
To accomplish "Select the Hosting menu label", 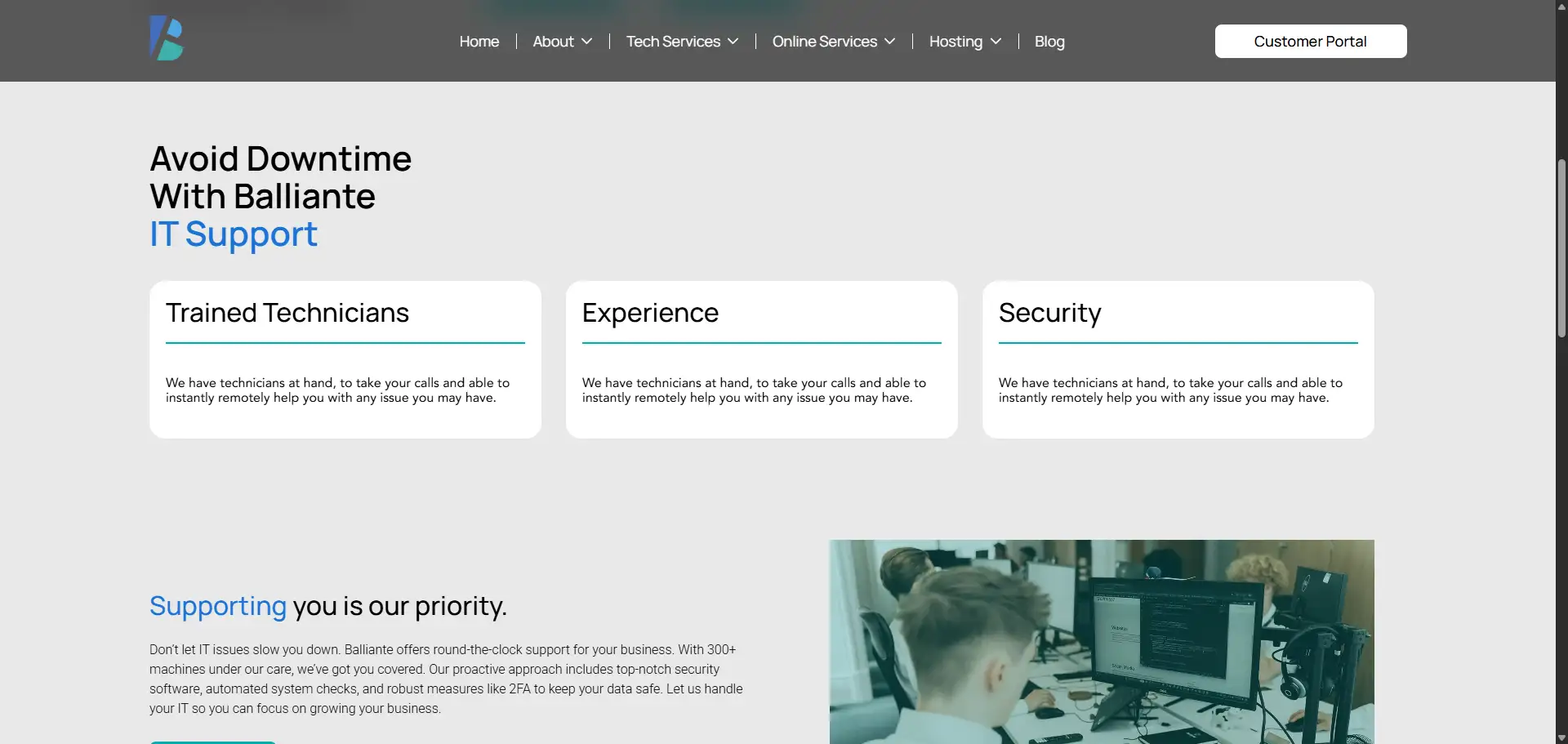I will [x=955, y=42].
